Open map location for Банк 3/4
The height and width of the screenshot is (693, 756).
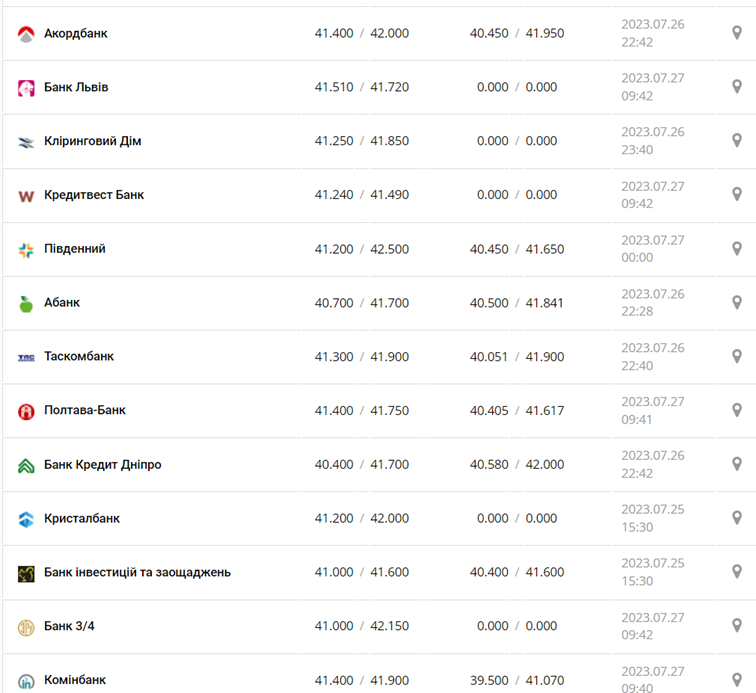click(x=737, y=626)
